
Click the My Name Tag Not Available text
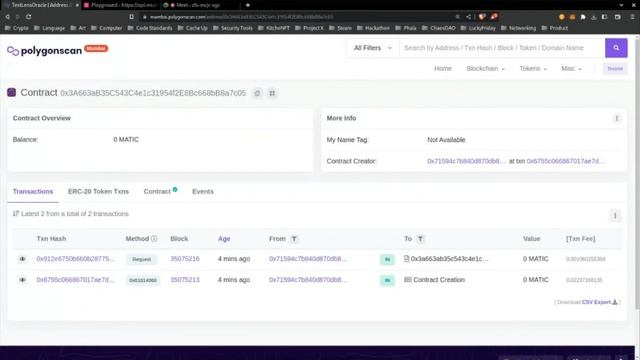pyautogui.click(x=446, y=140)
